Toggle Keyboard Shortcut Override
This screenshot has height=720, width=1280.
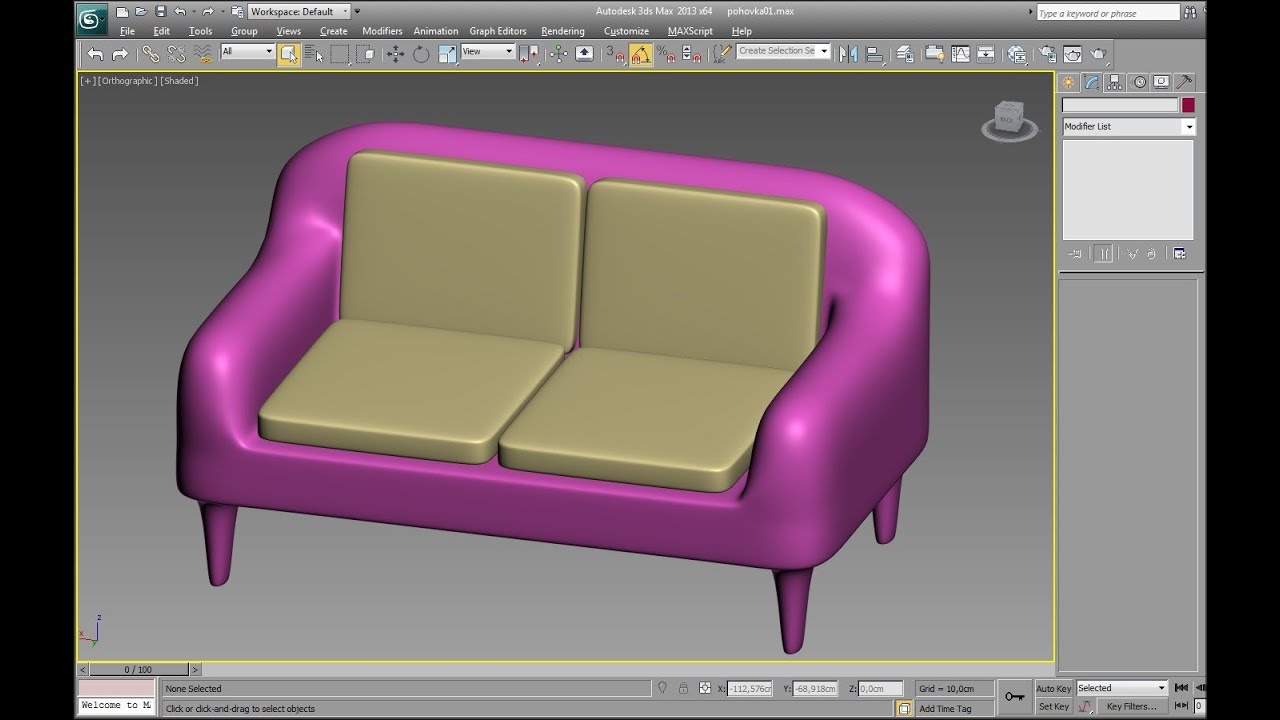point(585,54)
